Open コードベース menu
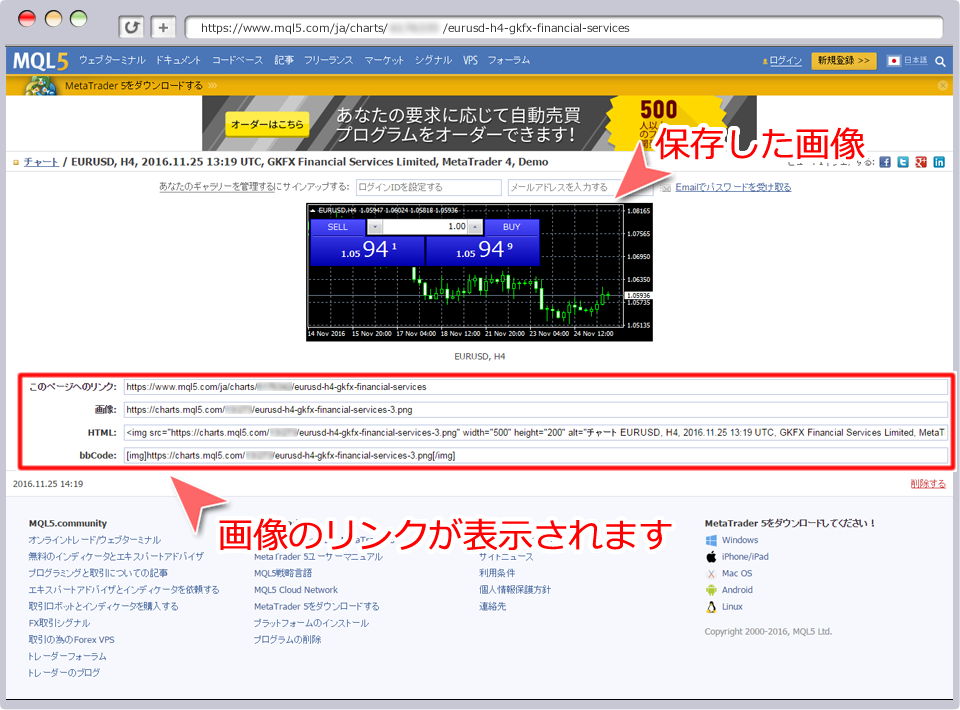 pyautogui.click(x=238, y=60)
